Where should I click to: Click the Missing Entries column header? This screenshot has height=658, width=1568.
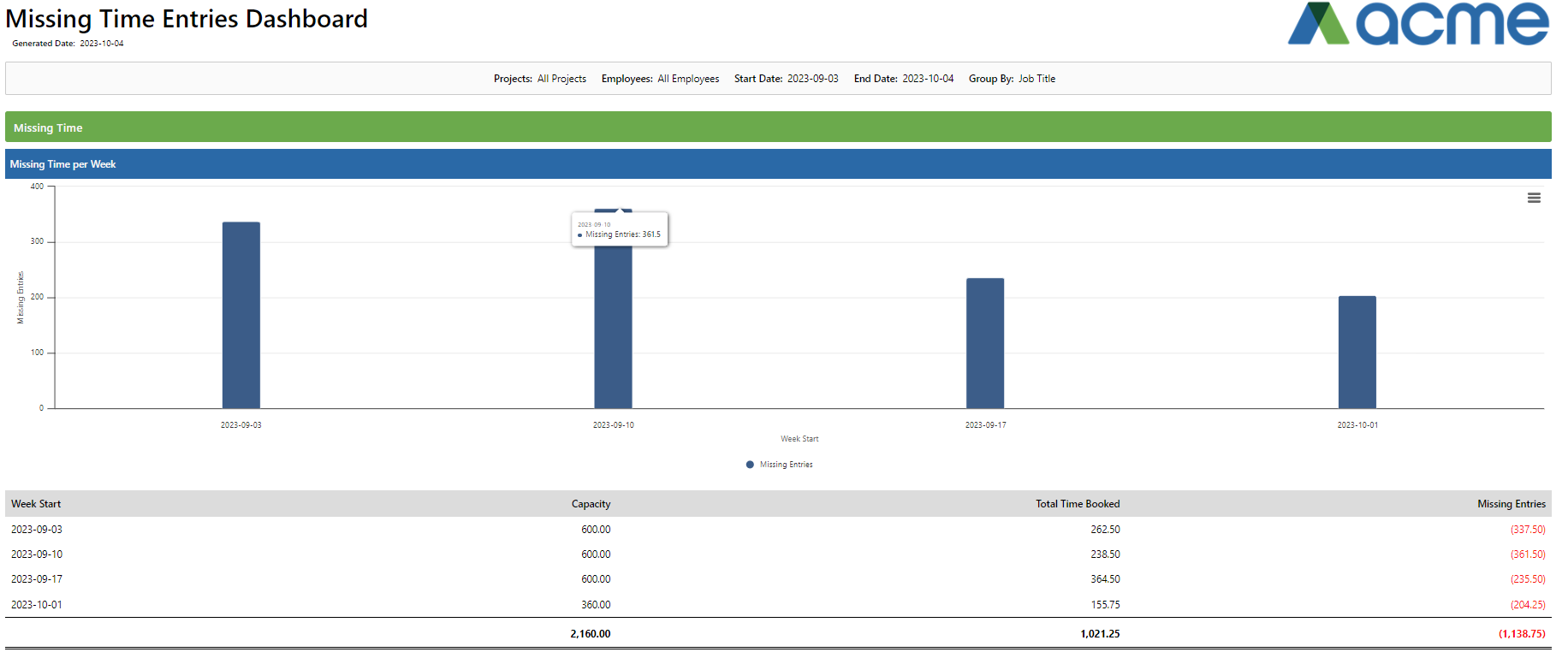pos(1512,504)
